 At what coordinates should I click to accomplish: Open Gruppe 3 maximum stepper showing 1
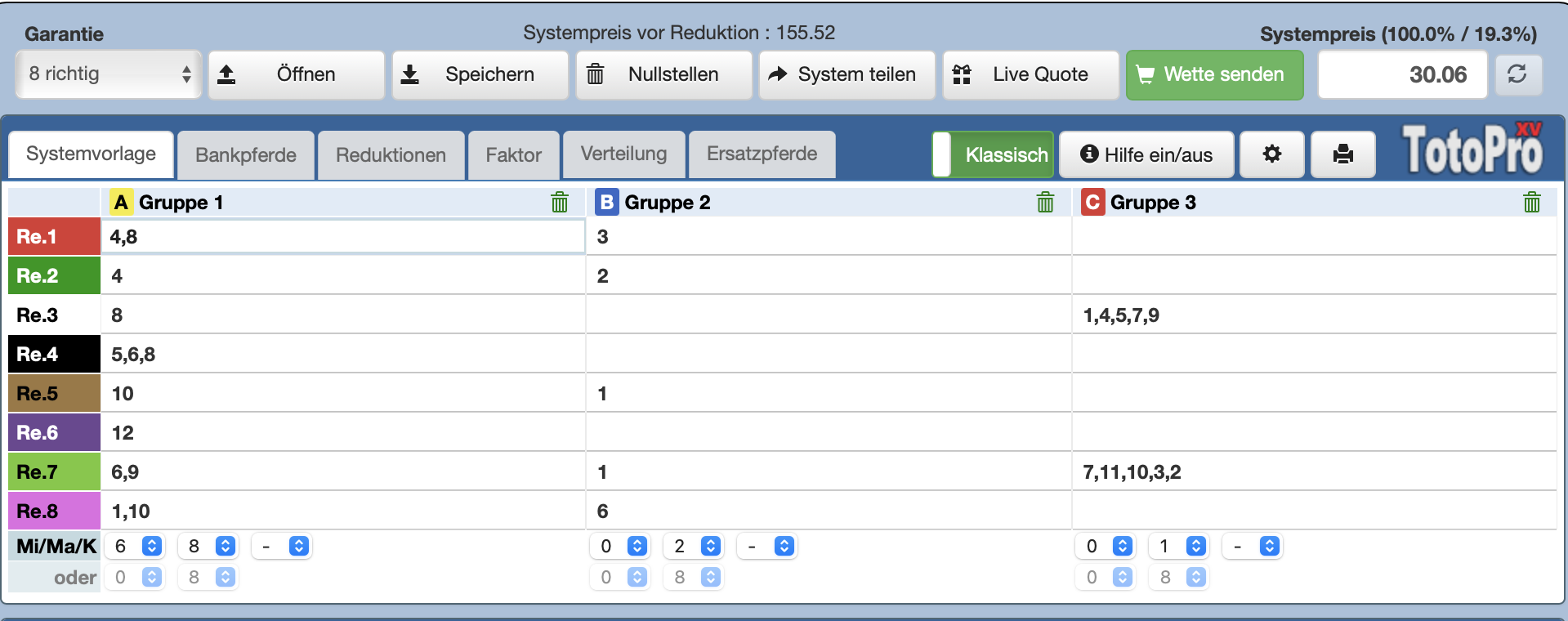coord(1179,546)
